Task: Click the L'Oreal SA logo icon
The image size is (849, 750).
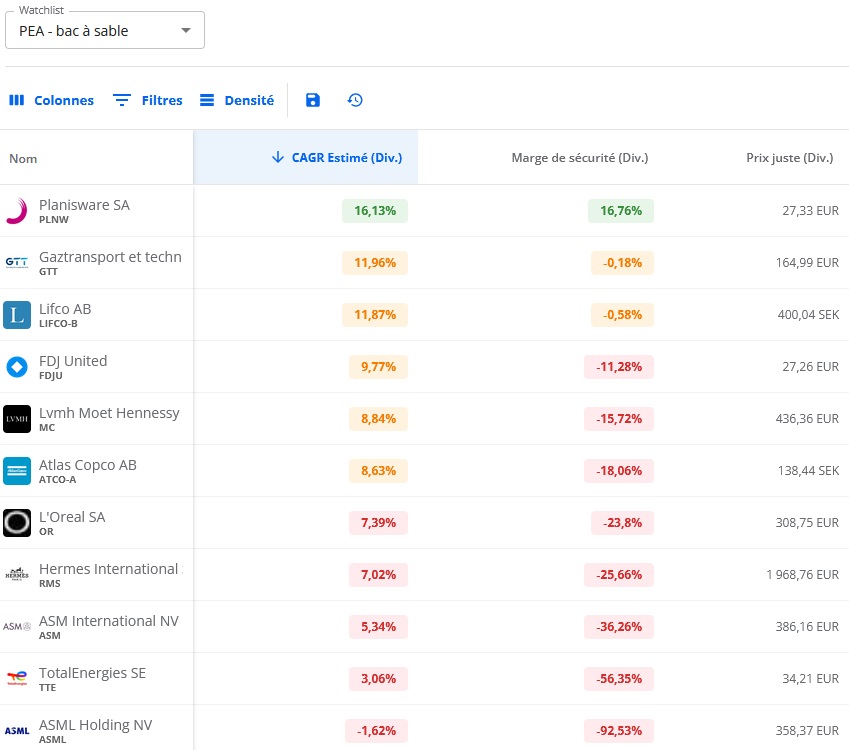Action: [17, 523]
